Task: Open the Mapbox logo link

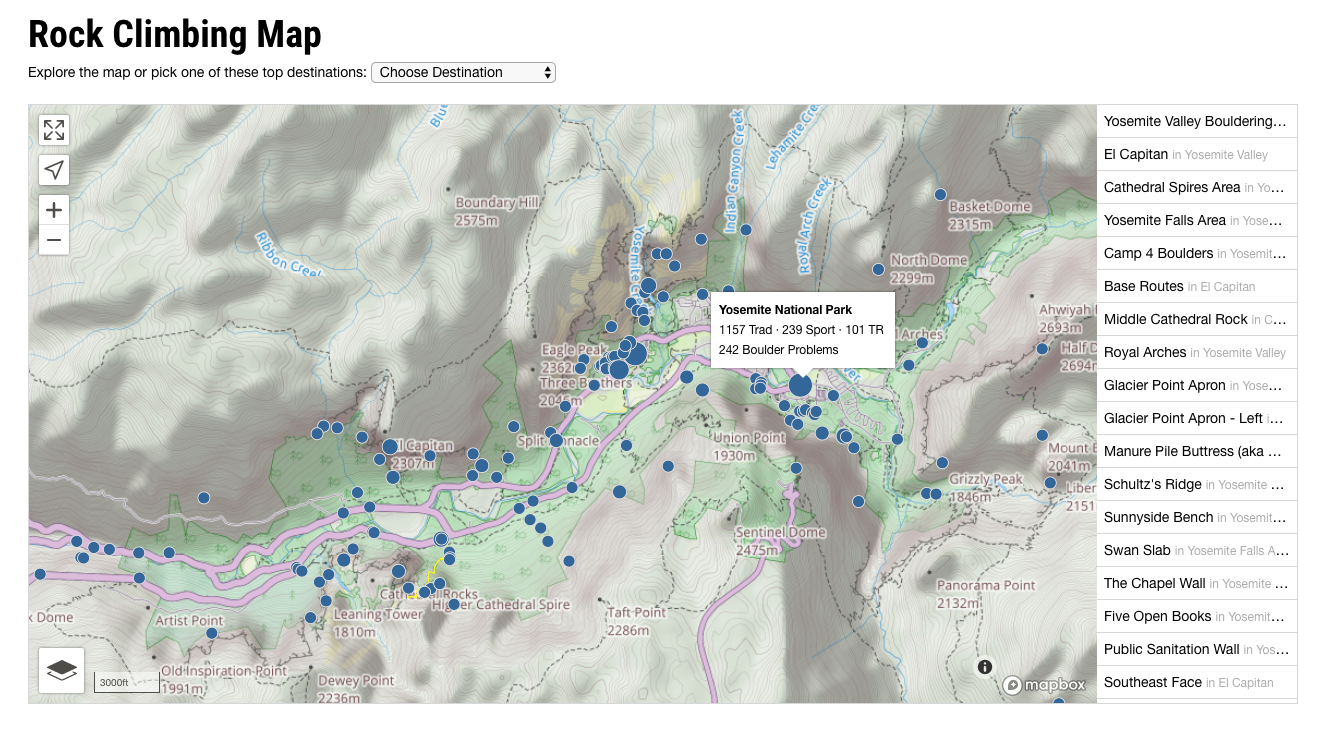Action: 1045,685
